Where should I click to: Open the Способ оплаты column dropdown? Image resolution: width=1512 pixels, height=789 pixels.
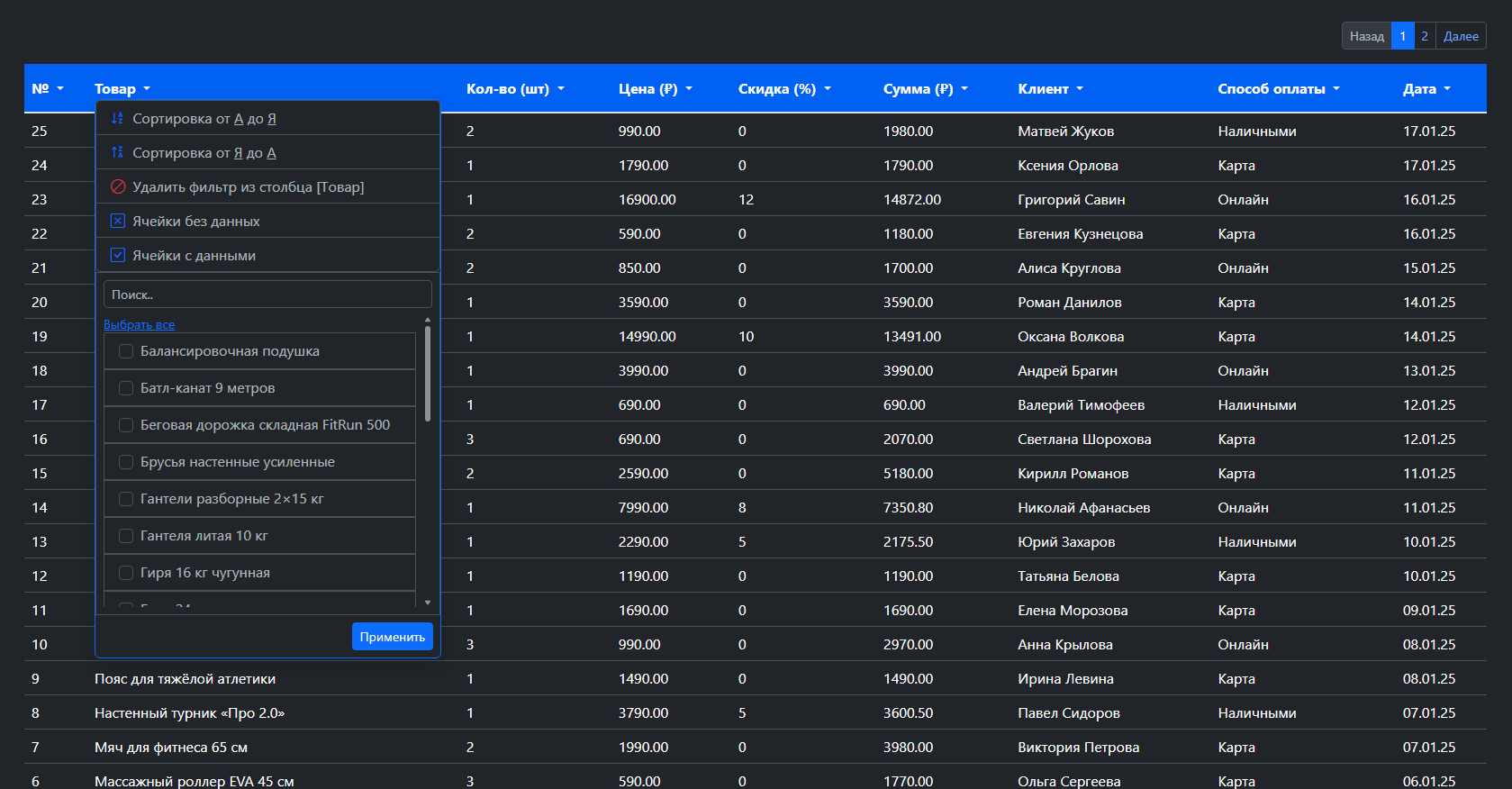coord(1336,88)
